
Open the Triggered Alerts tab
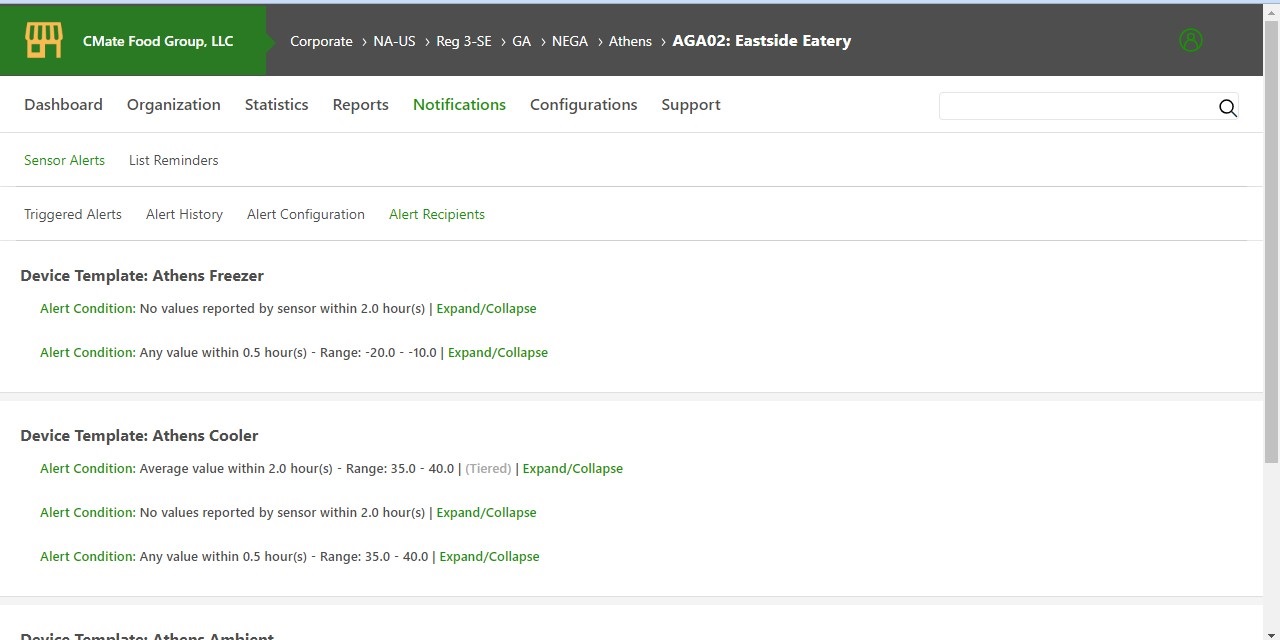click(x=72, y=214)
